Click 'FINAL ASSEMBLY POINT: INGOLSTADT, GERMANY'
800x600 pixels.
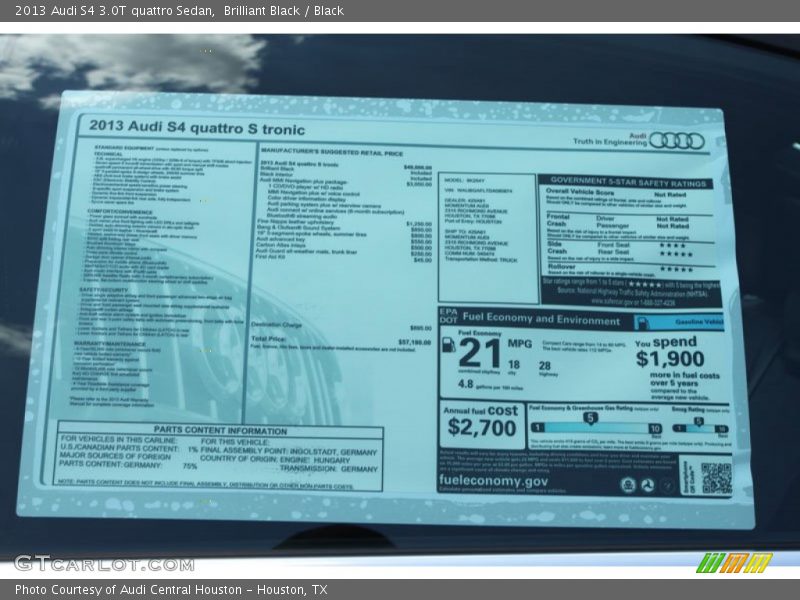pos(288,451)
